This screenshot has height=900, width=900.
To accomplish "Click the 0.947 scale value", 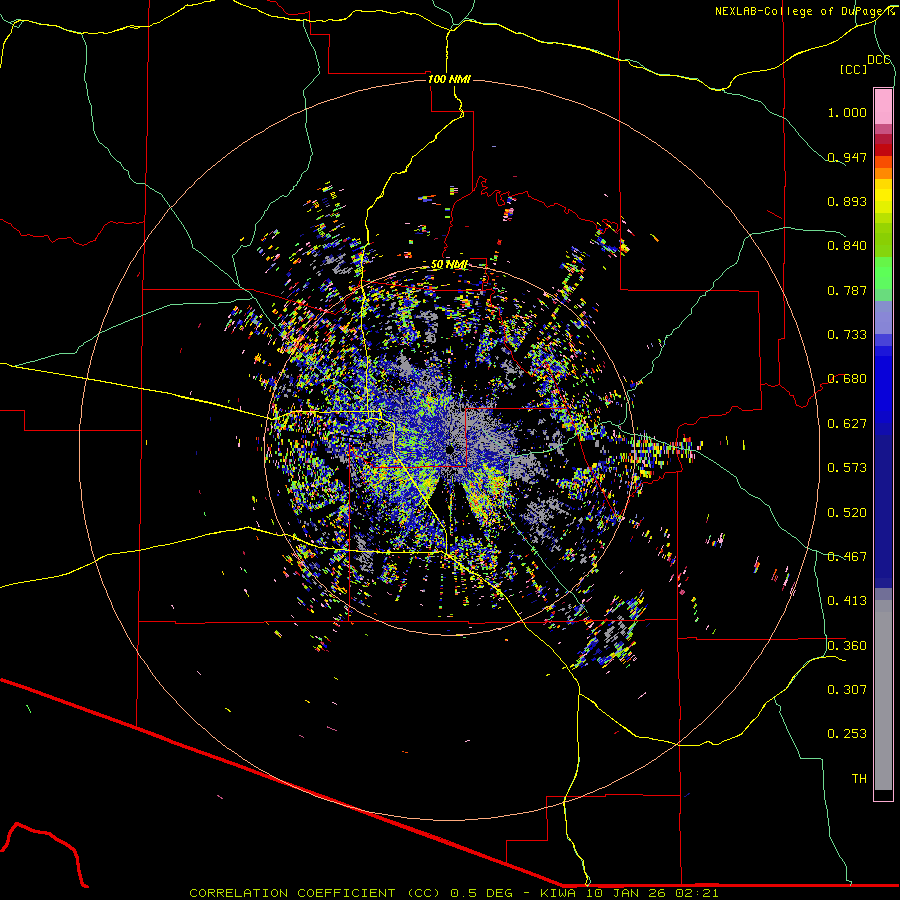I will [x=847, y=157].
